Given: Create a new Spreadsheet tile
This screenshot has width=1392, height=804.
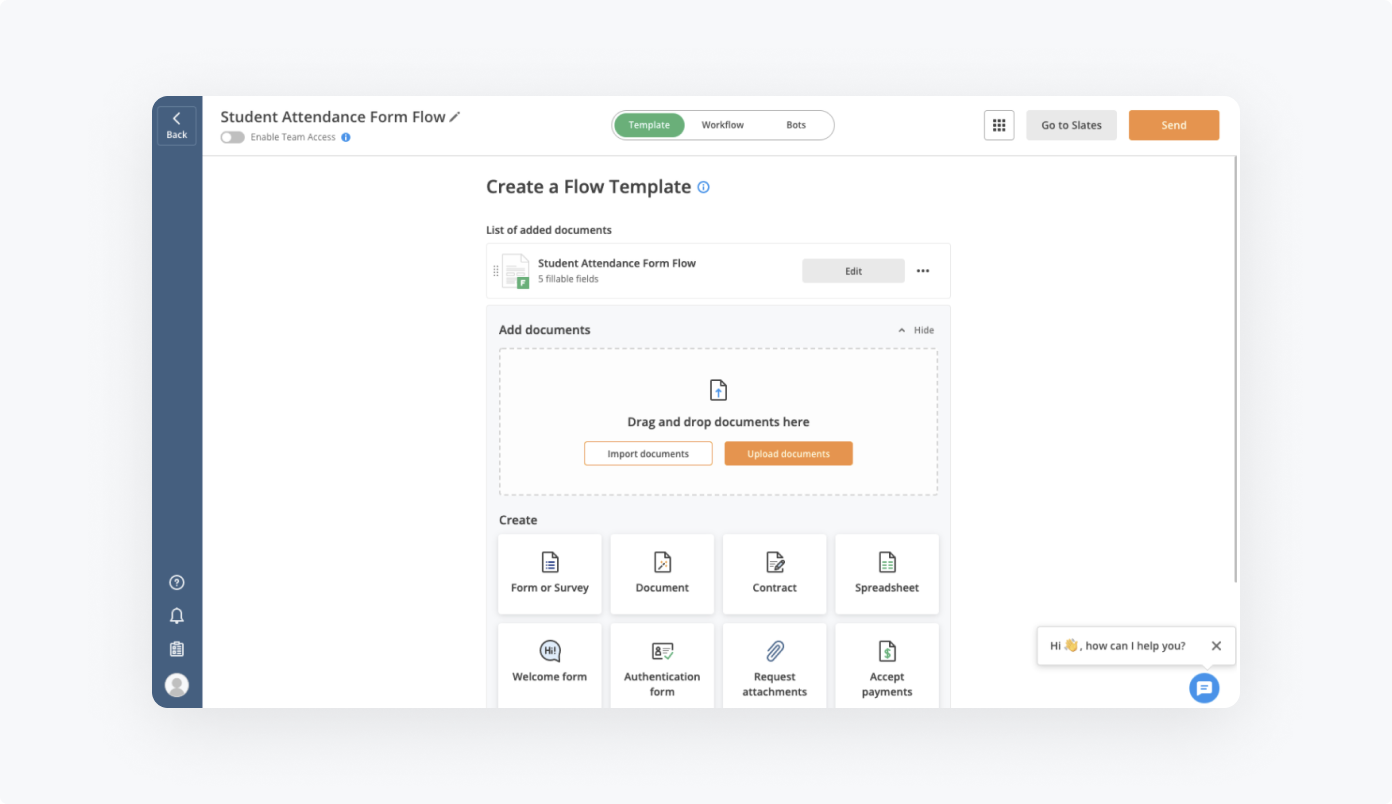Looking at the screenshot, I should point(886,574).
